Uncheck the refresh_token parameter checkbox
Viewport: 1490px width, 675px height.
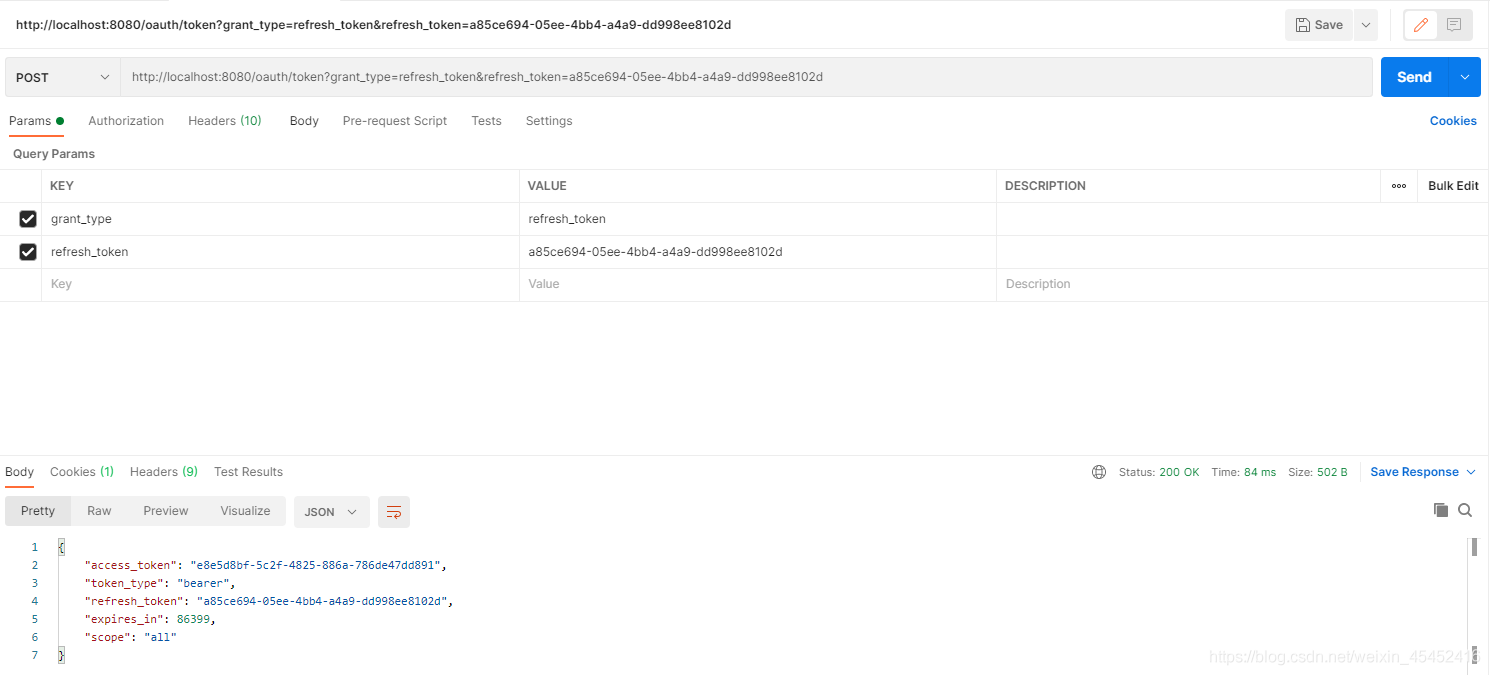pos(28,252)
